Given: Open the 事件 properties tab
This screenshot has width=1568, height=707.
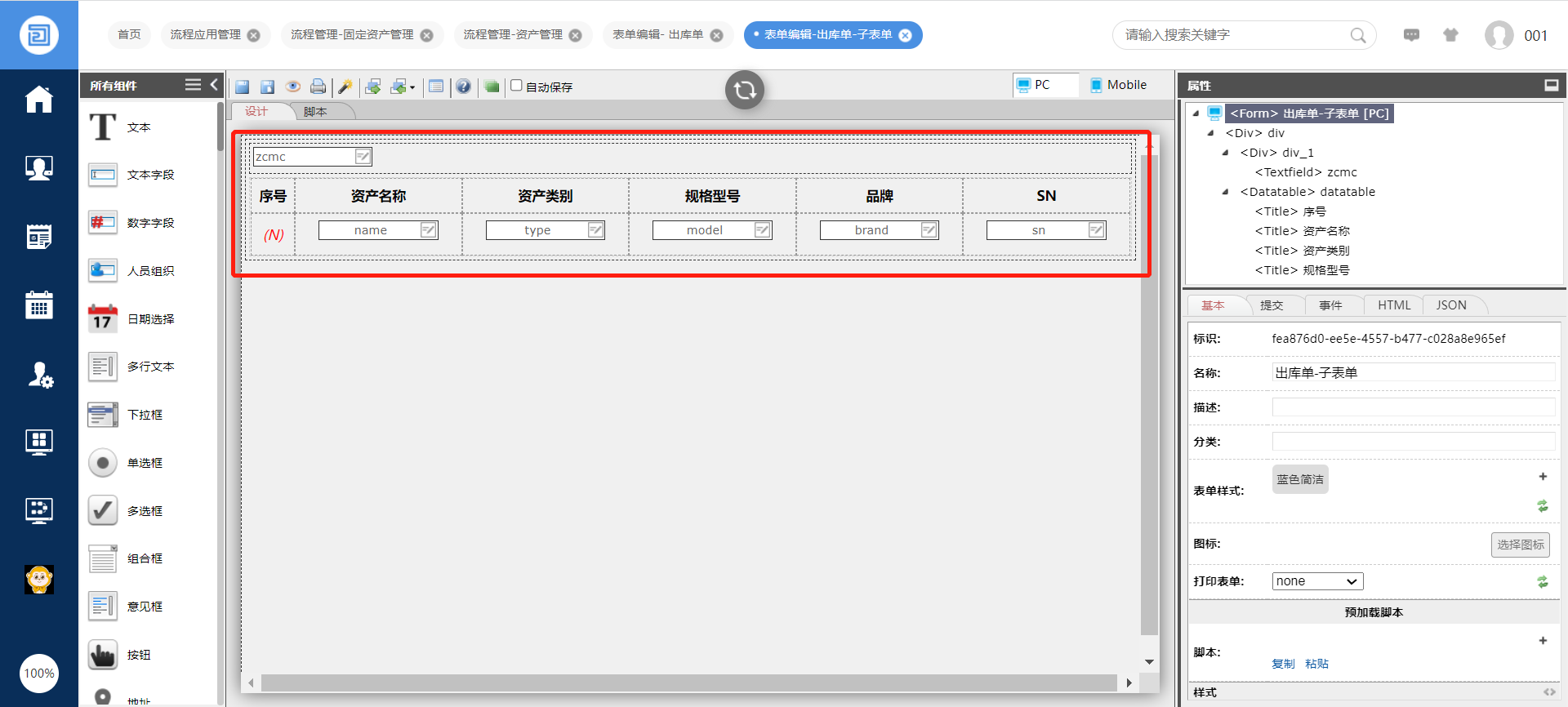Looking at the screenshot, I should tap(1330, 305).
